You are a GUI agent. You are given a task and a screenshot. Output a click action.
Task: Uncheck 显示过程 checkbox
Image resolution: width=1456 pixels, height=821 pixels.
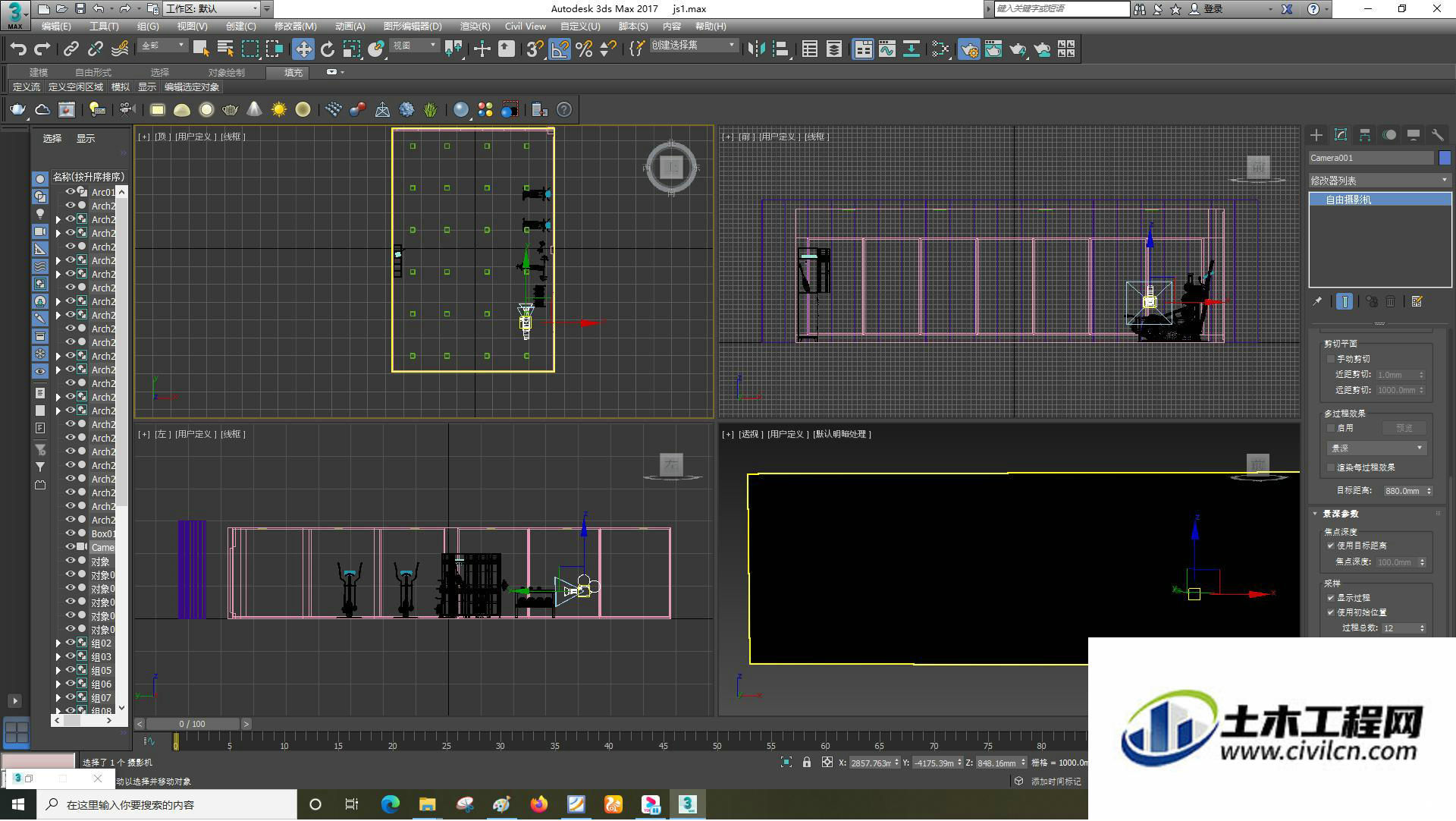pos(1331,598)
